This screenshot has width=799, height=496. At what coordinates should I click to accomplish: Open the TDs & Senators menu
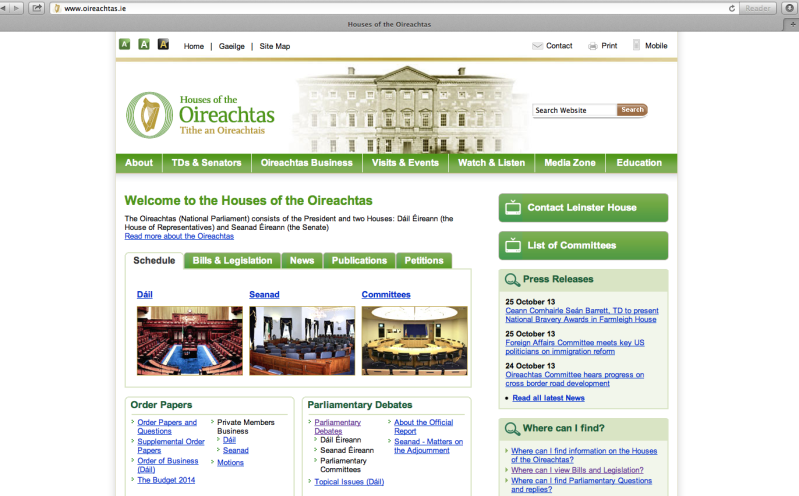tap(206, 163)
